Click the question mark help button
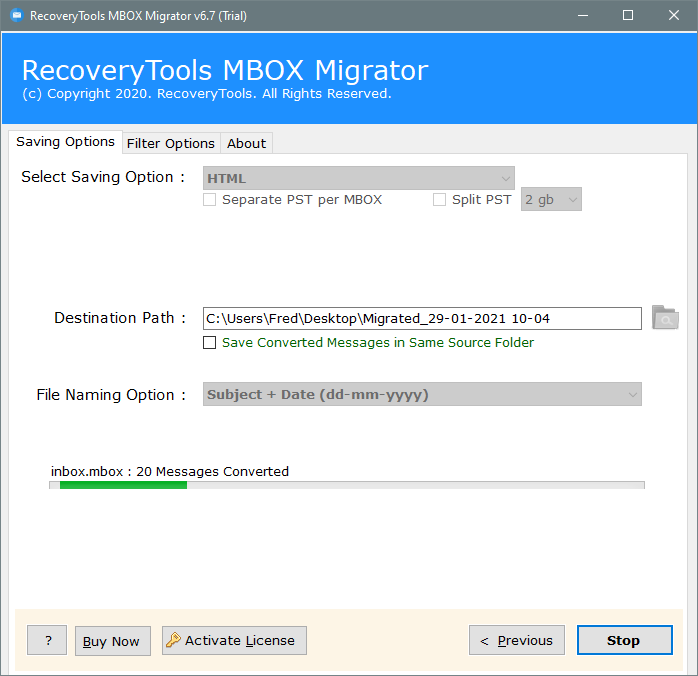 pos(47,640)
